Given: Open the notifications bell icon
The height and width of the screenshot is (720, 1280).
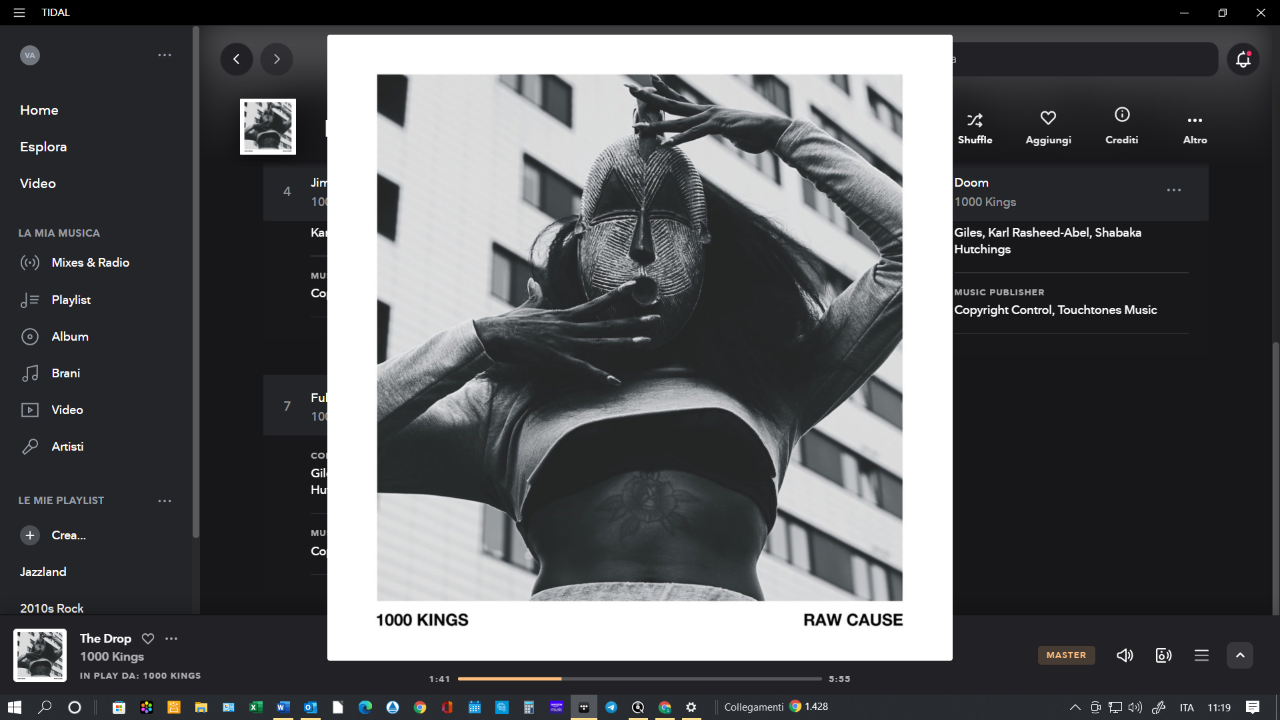Looking at the screenshot, I should 1243,59.
